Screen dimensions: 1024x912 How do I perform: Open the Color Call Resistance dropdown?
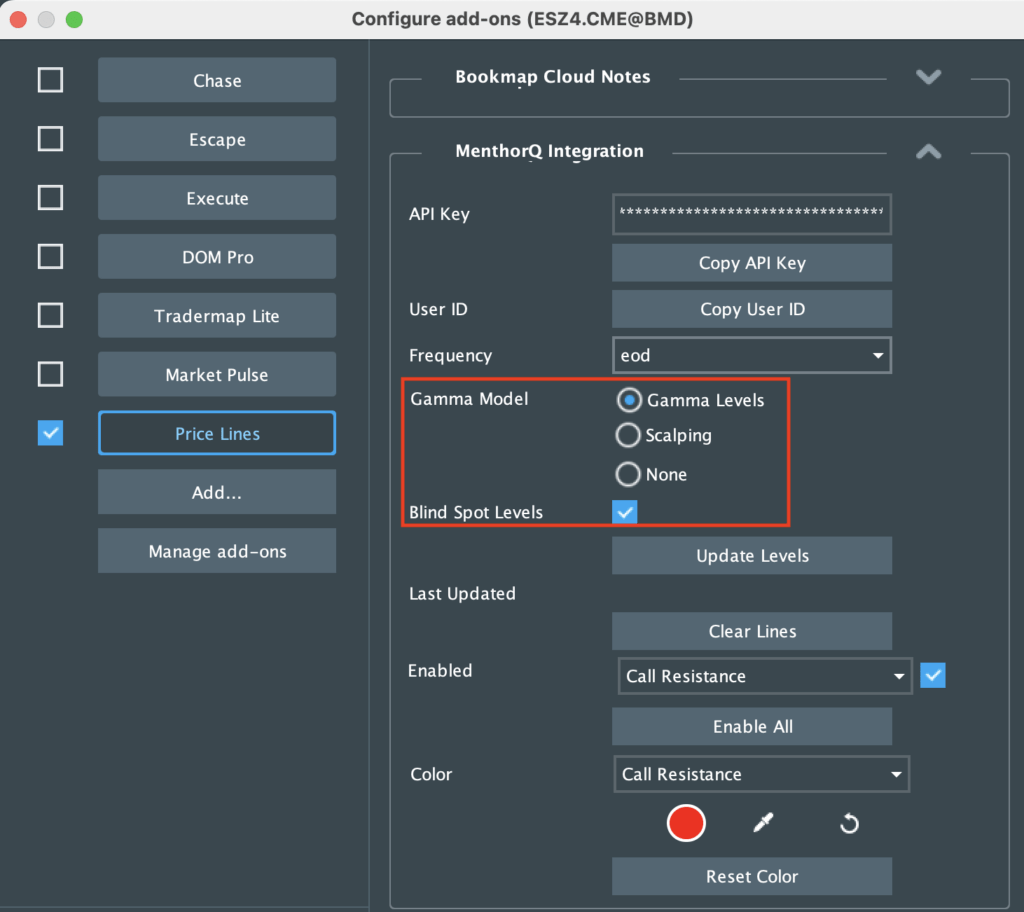(761, 774)
